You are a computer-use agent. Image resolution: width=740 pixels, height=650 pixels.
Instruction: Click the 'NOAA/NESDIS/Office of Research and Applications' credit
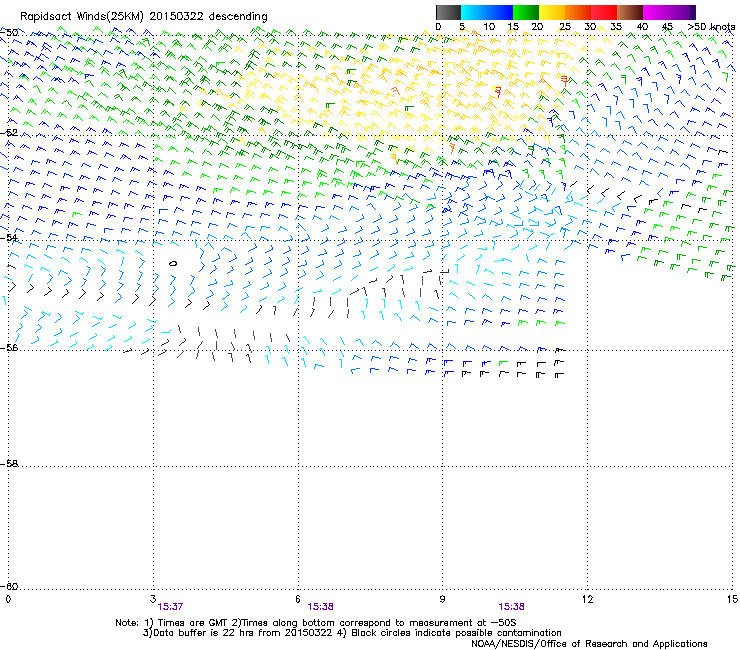coord(589,644)
